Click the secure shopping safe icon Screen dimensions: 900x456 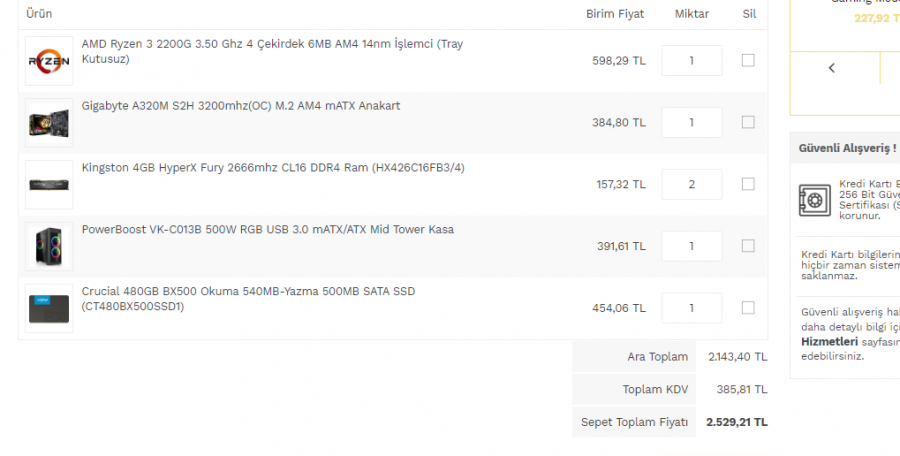[814, 200]
